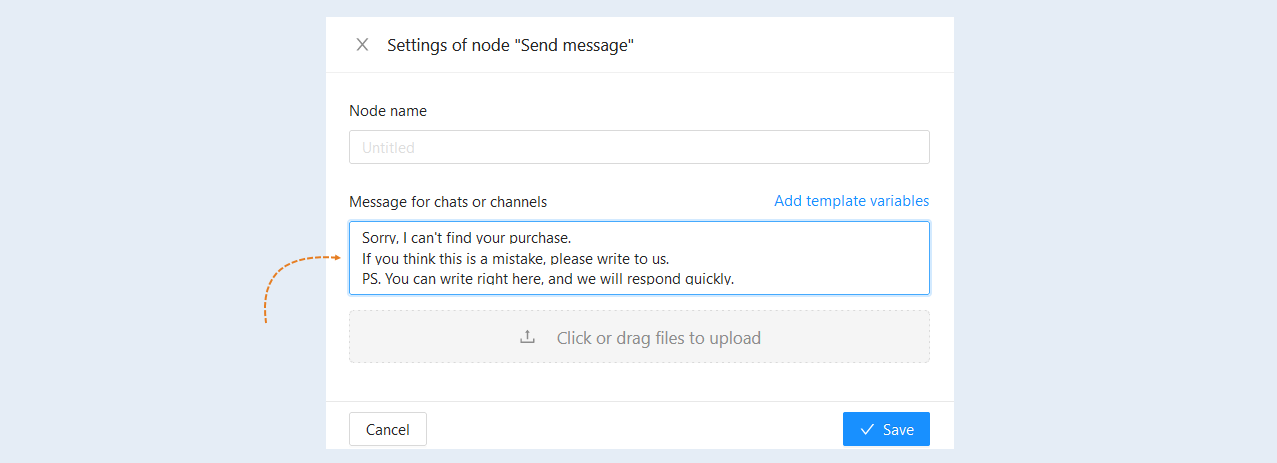Place cursor in "If you think this" line
Image resolution: width=1277 pixels, height=463 pixels.
[515, 258]
